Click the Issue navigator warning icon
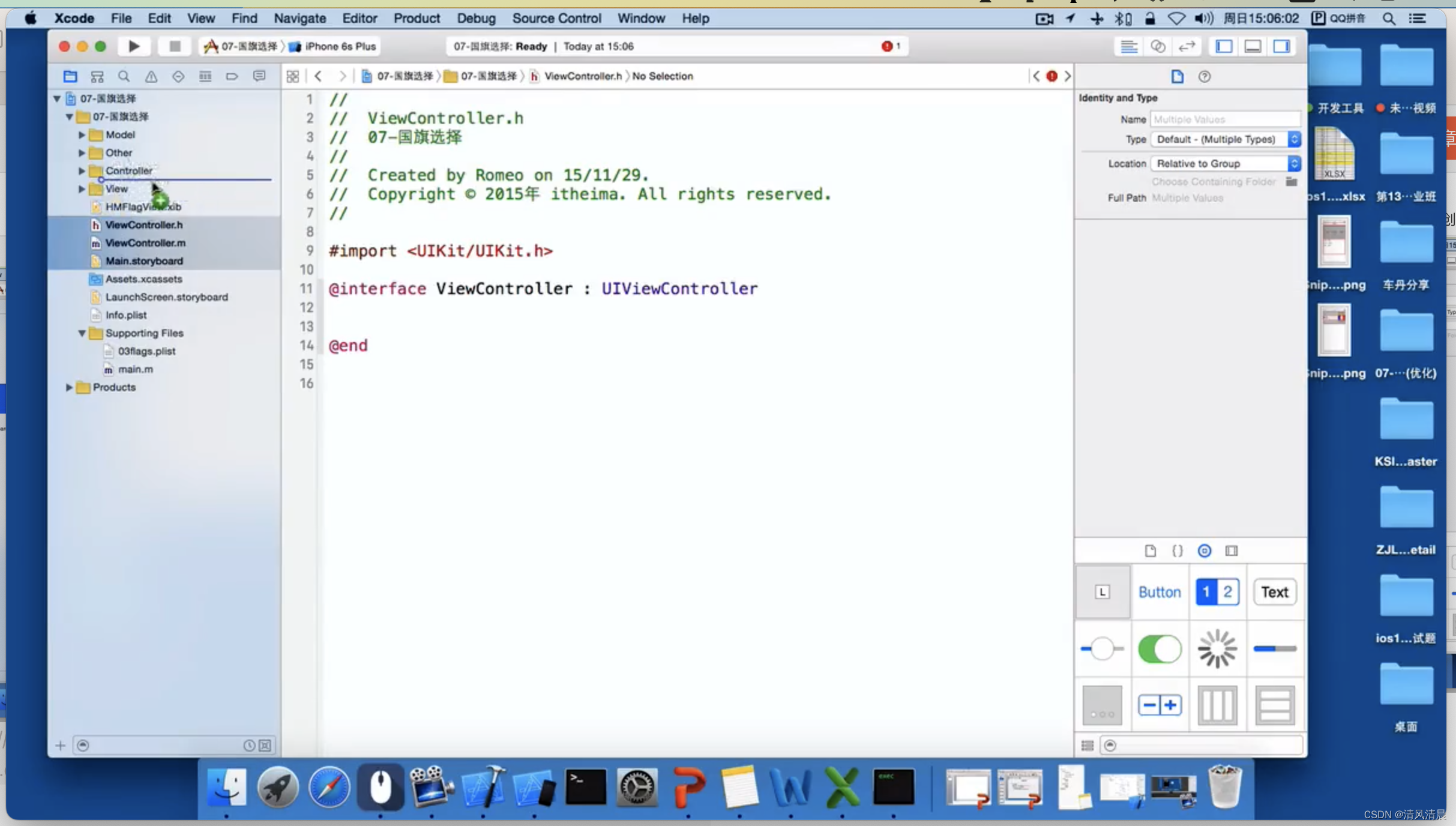Screen dimensions: 1456x826 coord(151,77)
